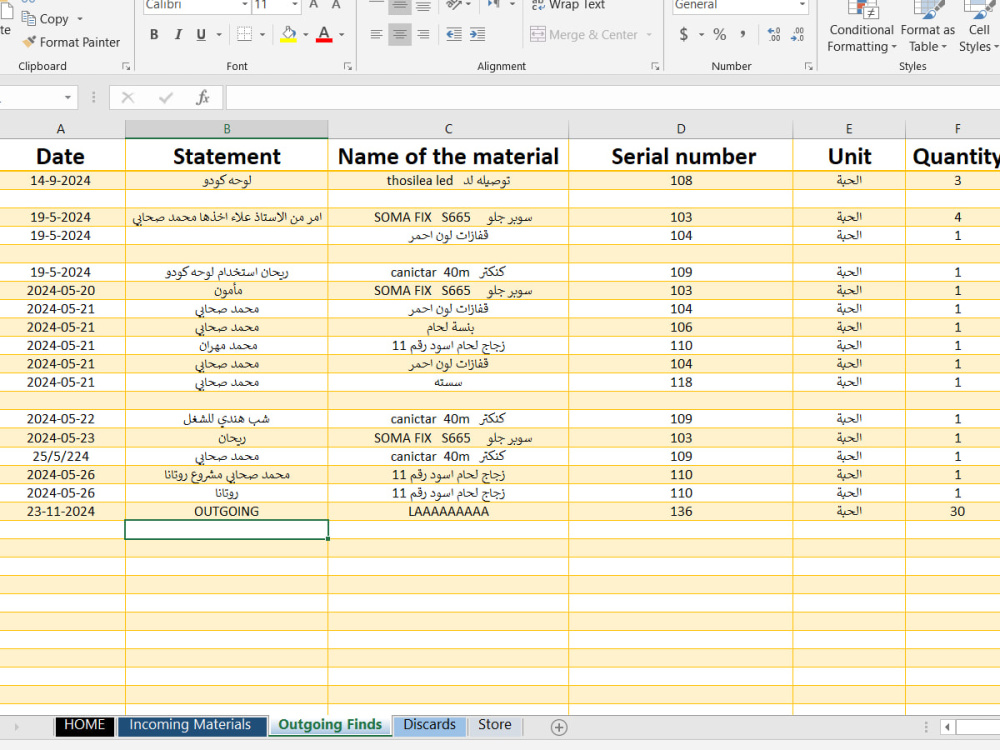Expand Merge & Center options arrow

(649, 34)
